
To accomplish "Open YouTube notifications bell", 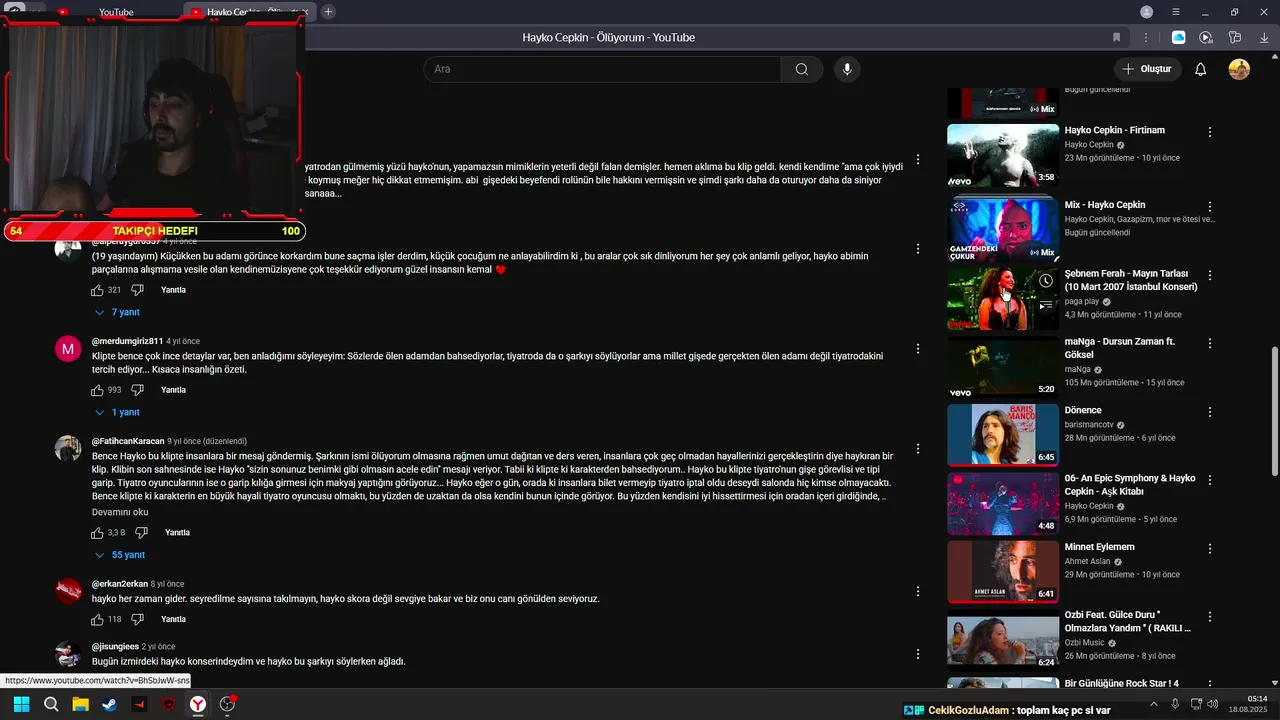I will (x=1200, y=69).
